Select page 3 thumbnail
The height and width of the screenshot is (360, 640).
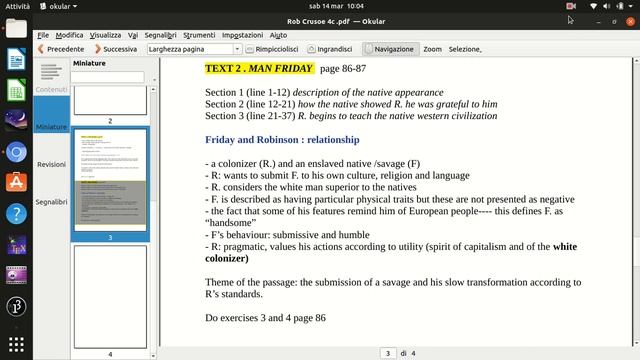[110, 180]
